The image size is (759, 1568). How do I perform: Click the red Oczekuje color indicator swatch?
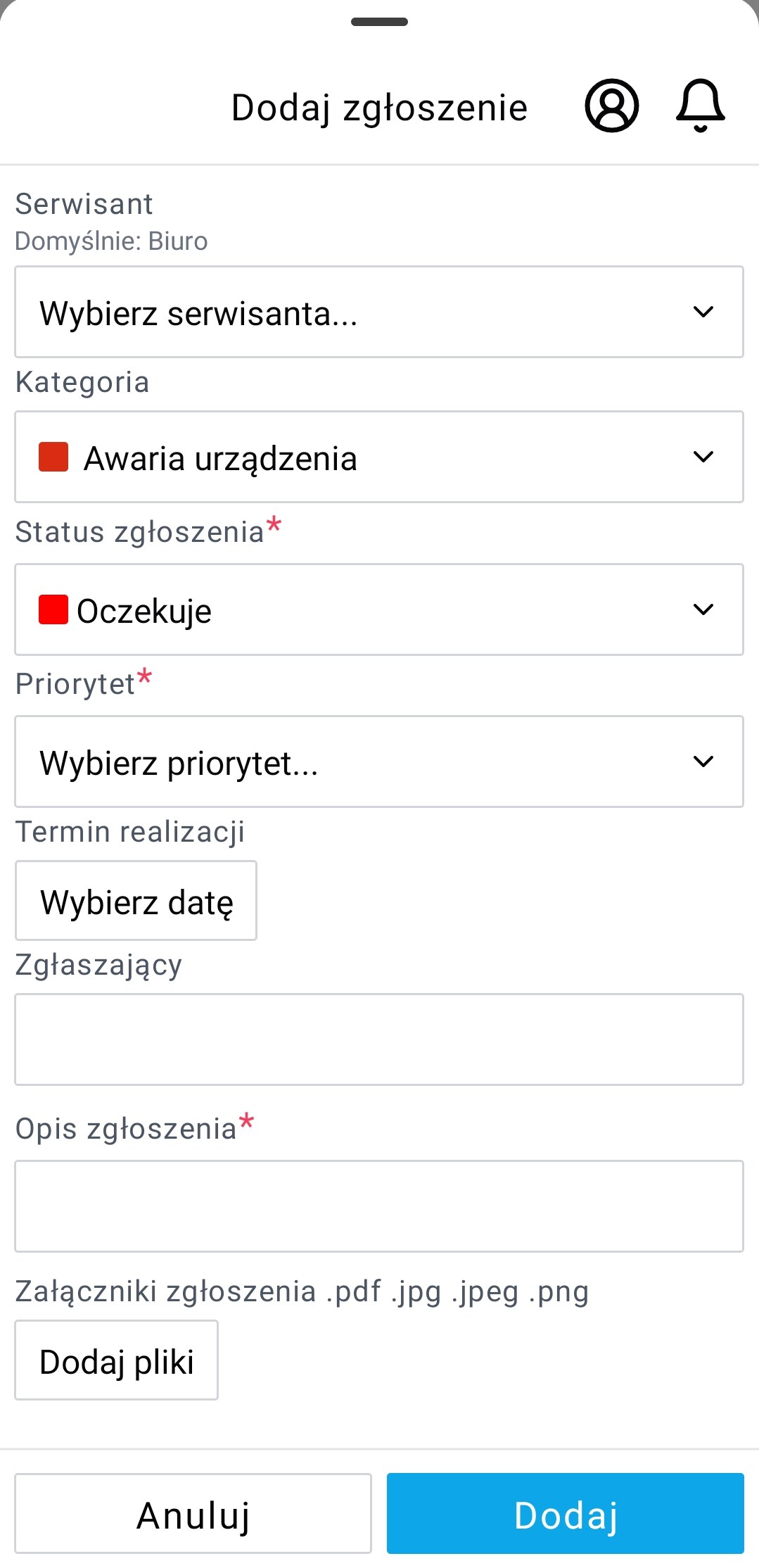53,609
